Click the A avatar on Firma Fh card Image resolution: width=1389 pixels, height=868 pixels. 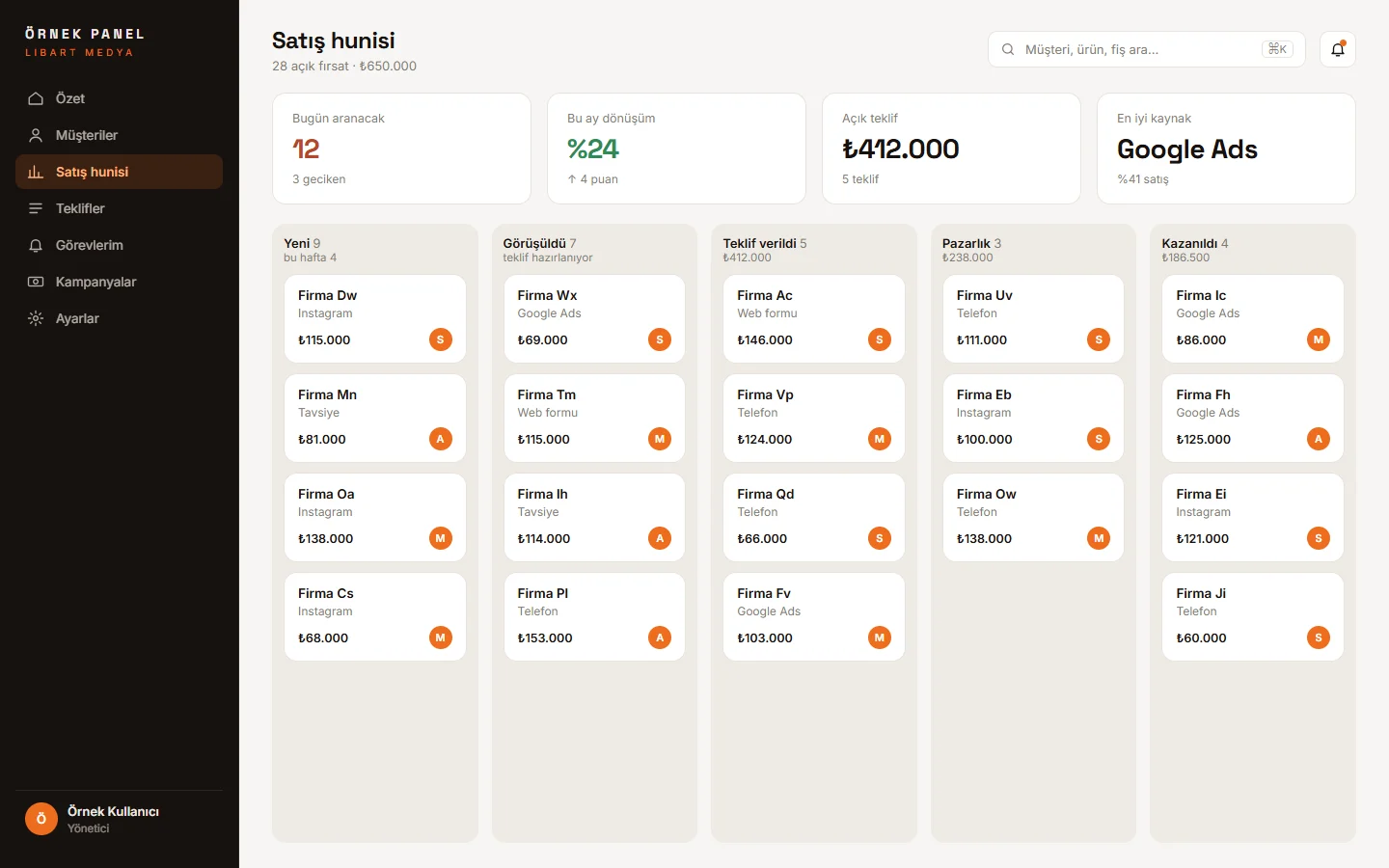point(1319,439)
